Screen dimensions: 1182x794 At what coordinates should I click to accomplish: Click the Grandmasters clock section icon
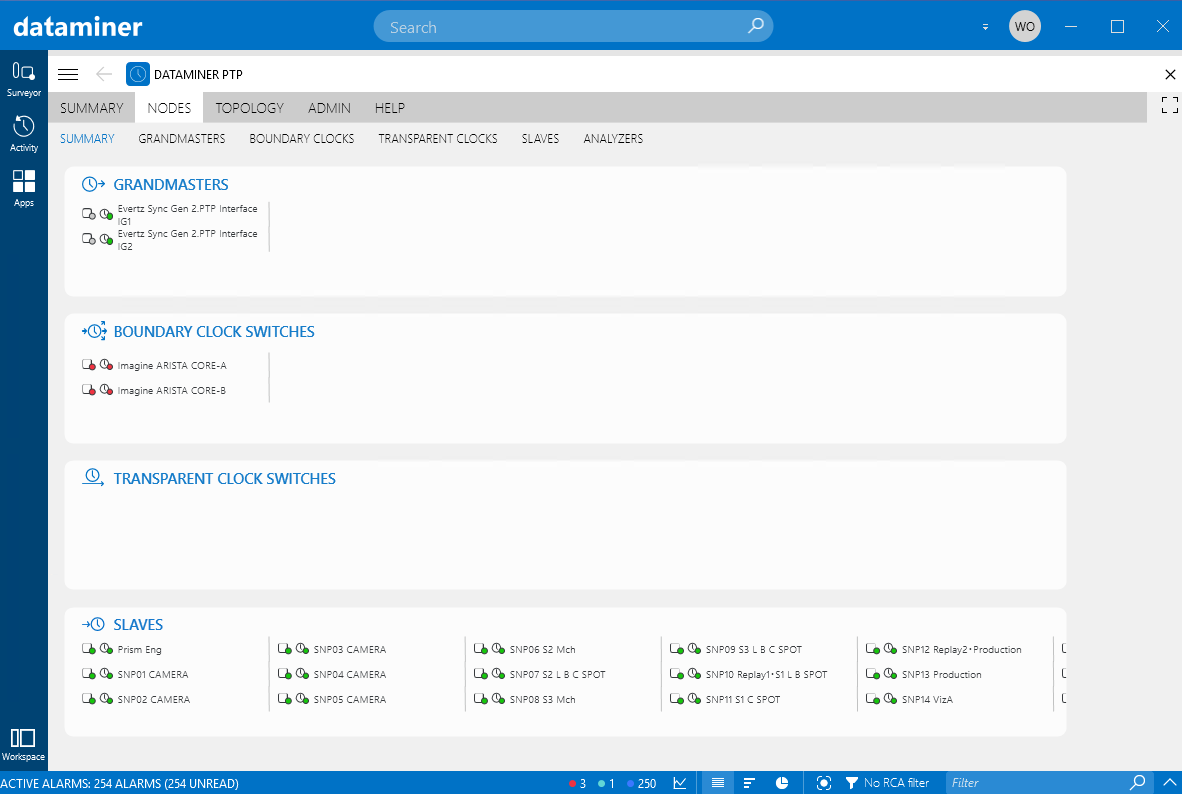click(93, 184)
